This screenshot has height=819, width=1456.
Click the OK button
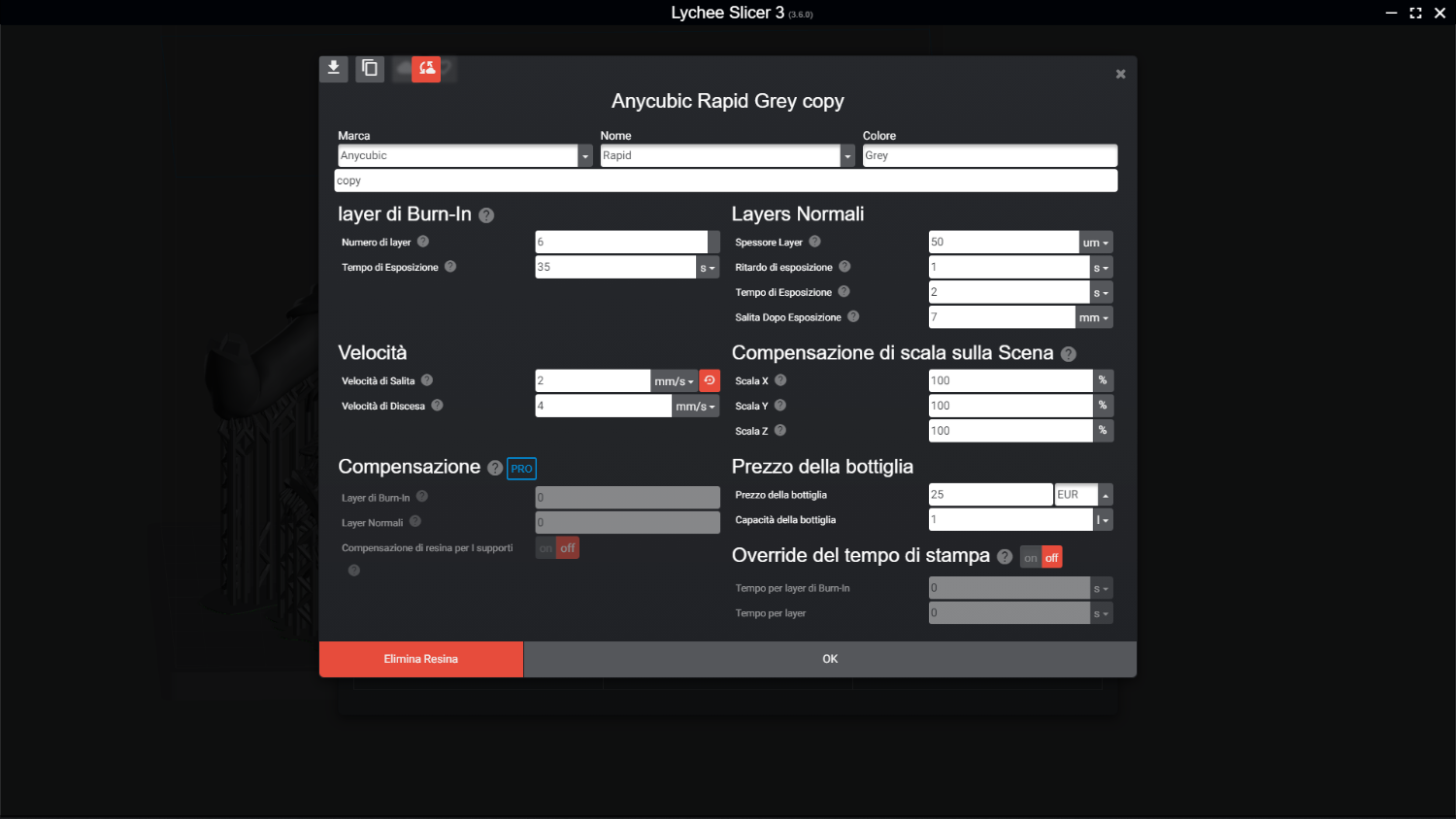(830, 659)
